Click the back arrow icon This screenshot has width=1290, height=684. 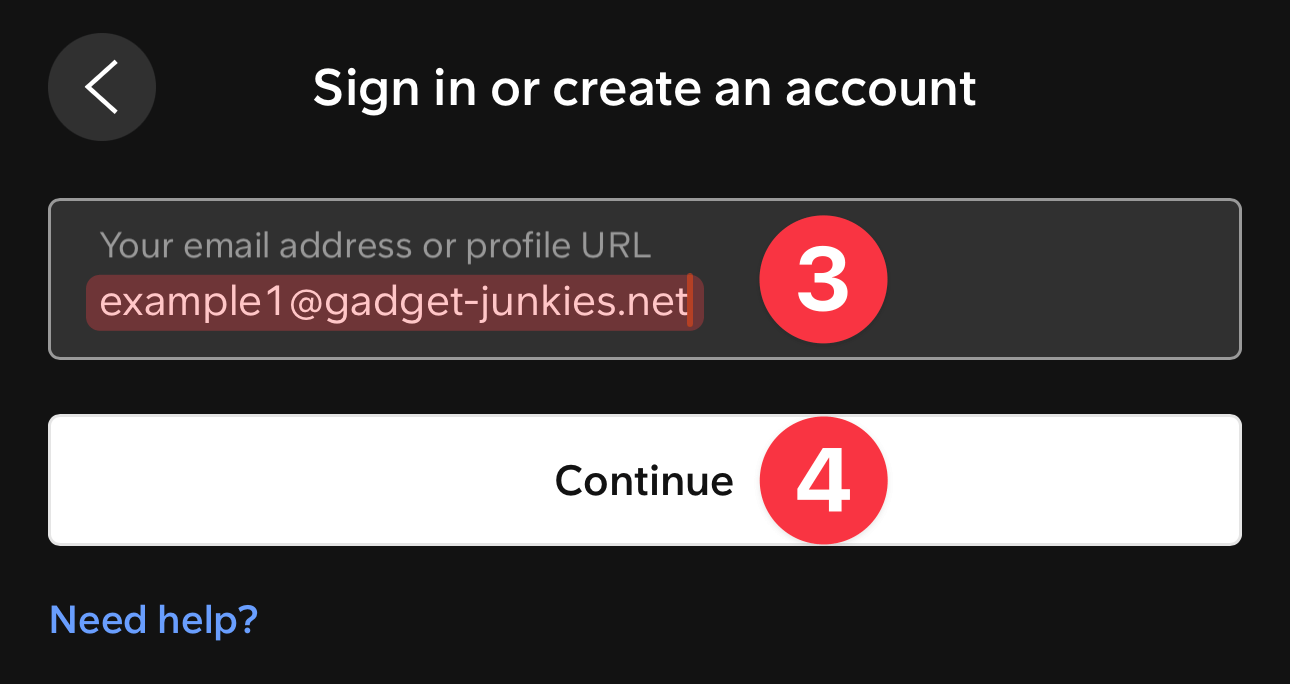101,87
